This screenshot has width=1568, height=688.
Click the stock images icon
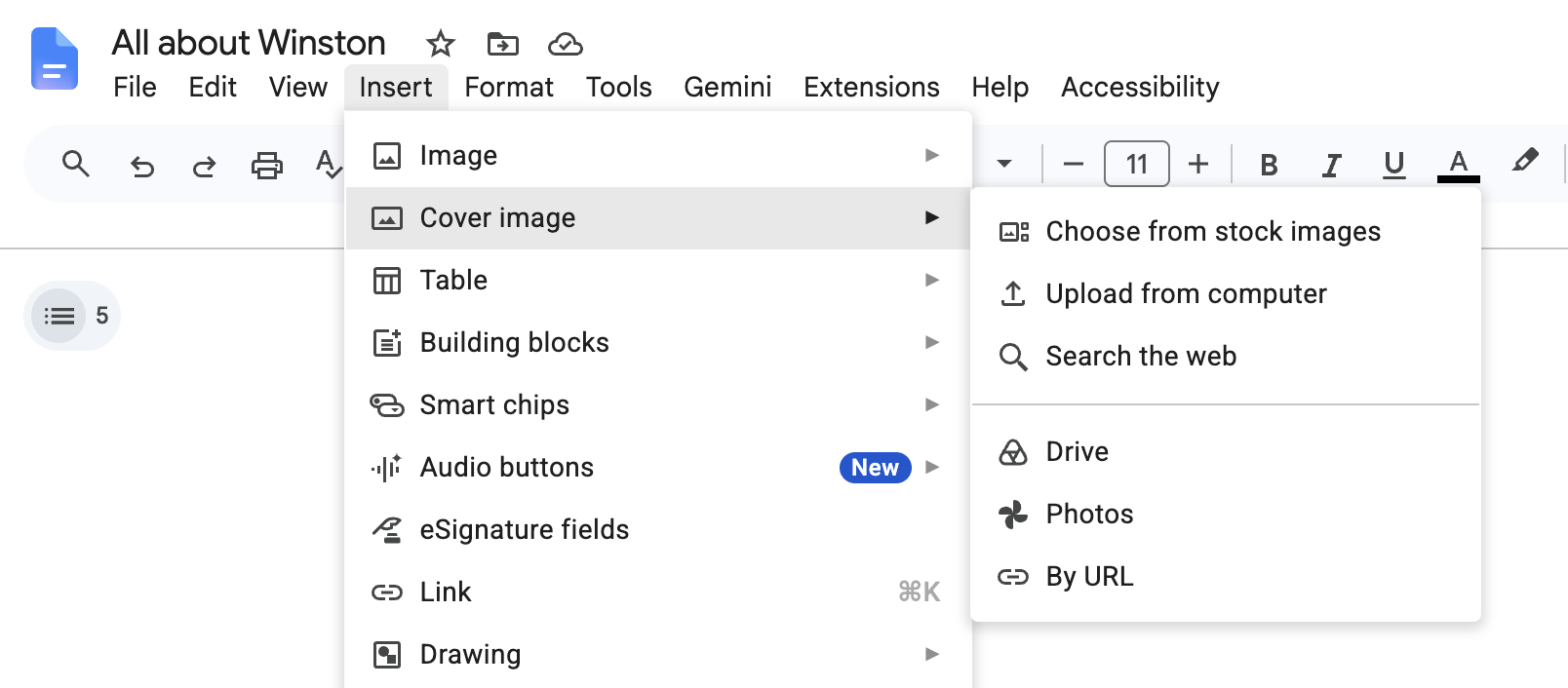[x=1014, y=232]
